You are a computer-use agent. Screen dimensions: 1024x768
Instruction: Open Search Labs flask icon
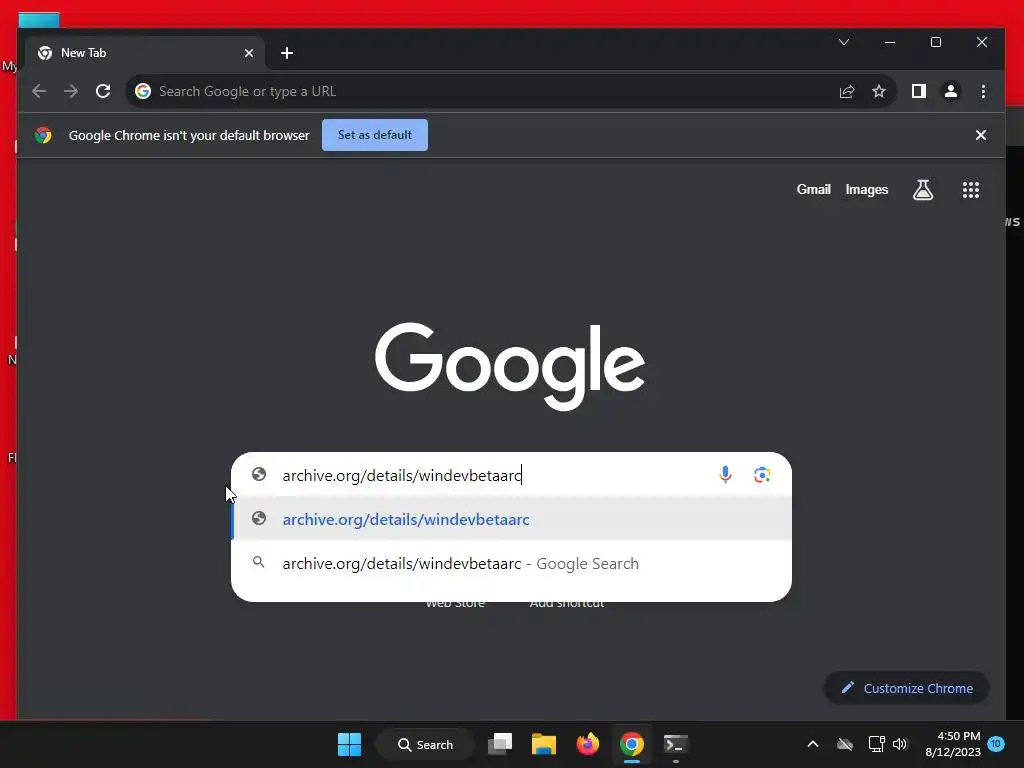click(923, 190)
